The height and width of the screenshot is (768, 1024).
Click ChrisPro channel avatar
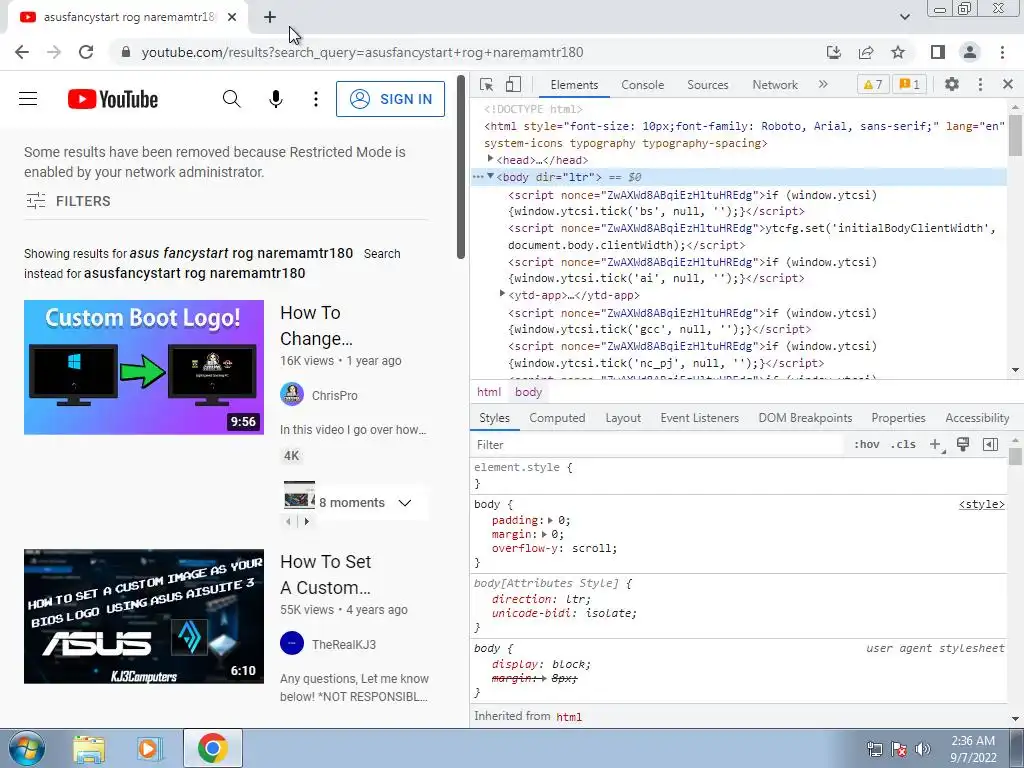pos(292,394)
